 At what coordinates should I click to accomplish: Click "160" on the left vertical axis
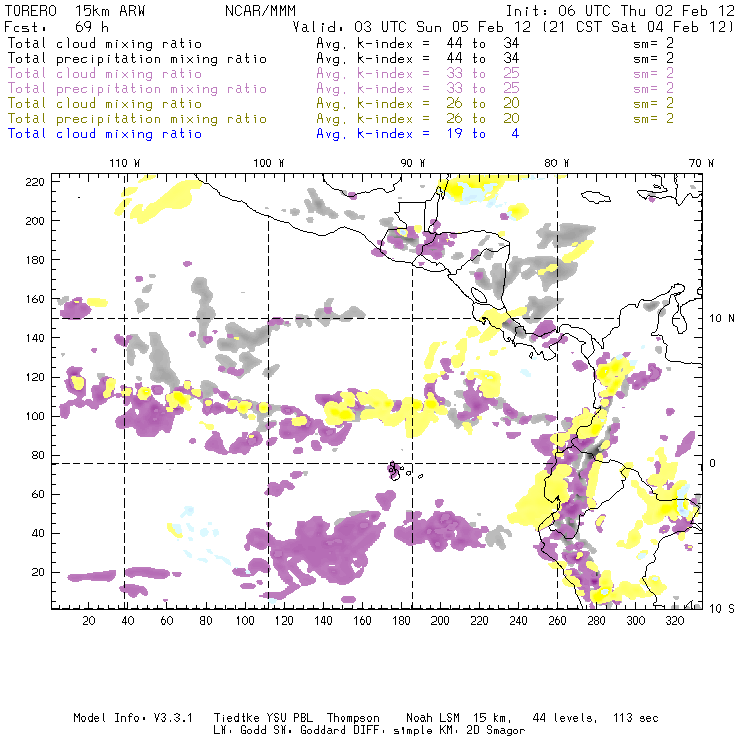35,299
